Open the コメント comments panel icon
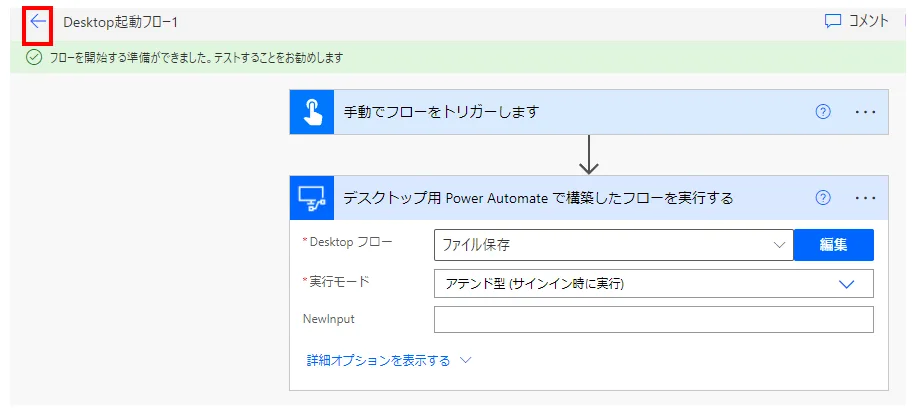This screenshot has width=915, height=408. pyautogui.click(x=833, y=22)
